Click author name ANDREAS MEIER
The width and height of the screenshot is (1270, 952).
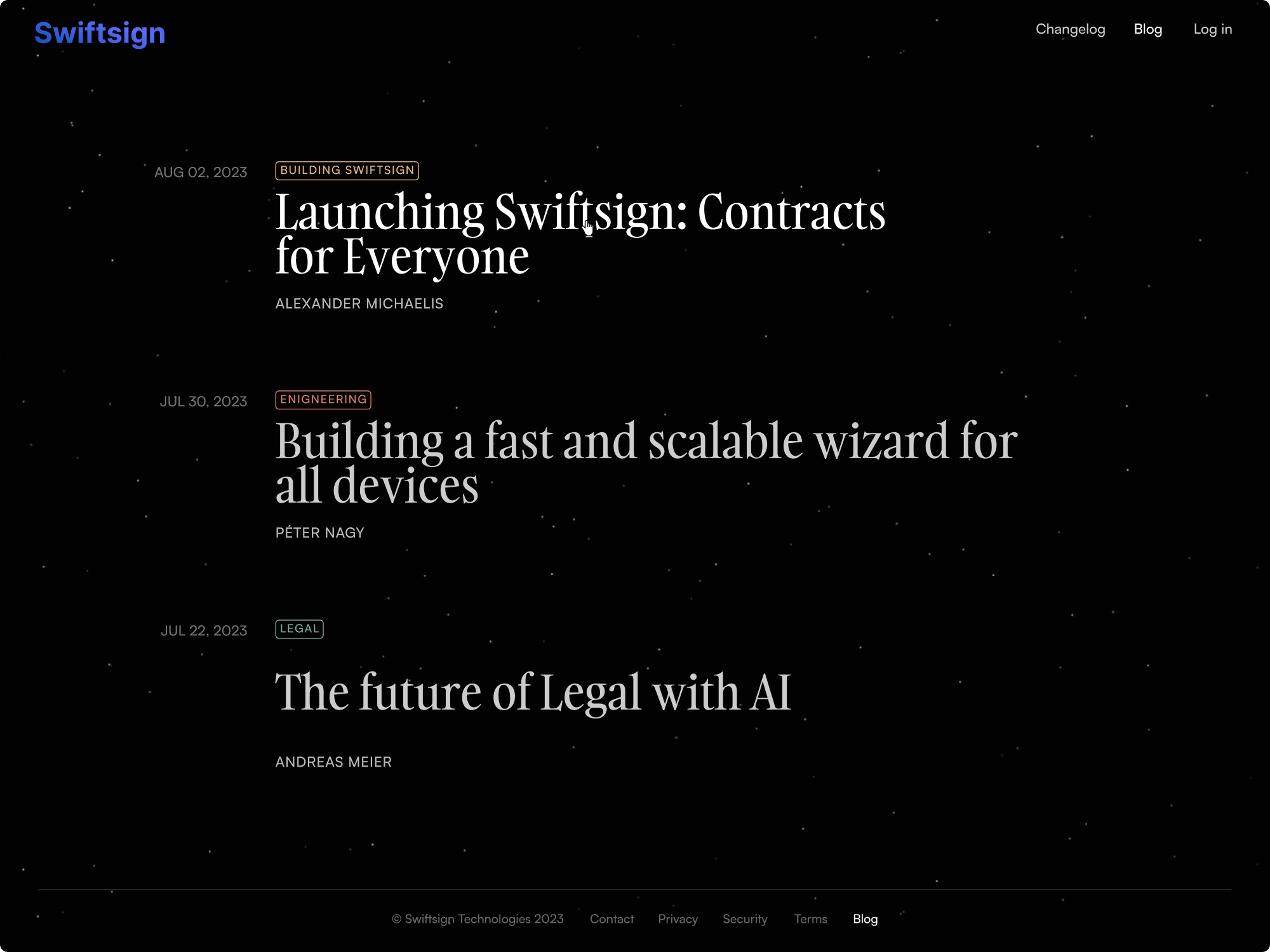[333, 762]
